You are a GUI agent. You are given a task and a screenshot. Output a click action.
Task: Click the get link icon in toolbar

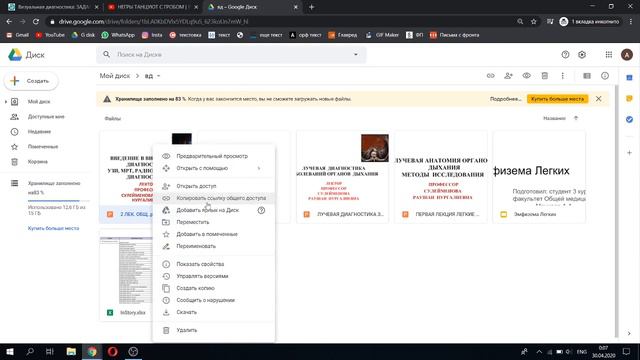pyautogui.click(x=490, y=76)
